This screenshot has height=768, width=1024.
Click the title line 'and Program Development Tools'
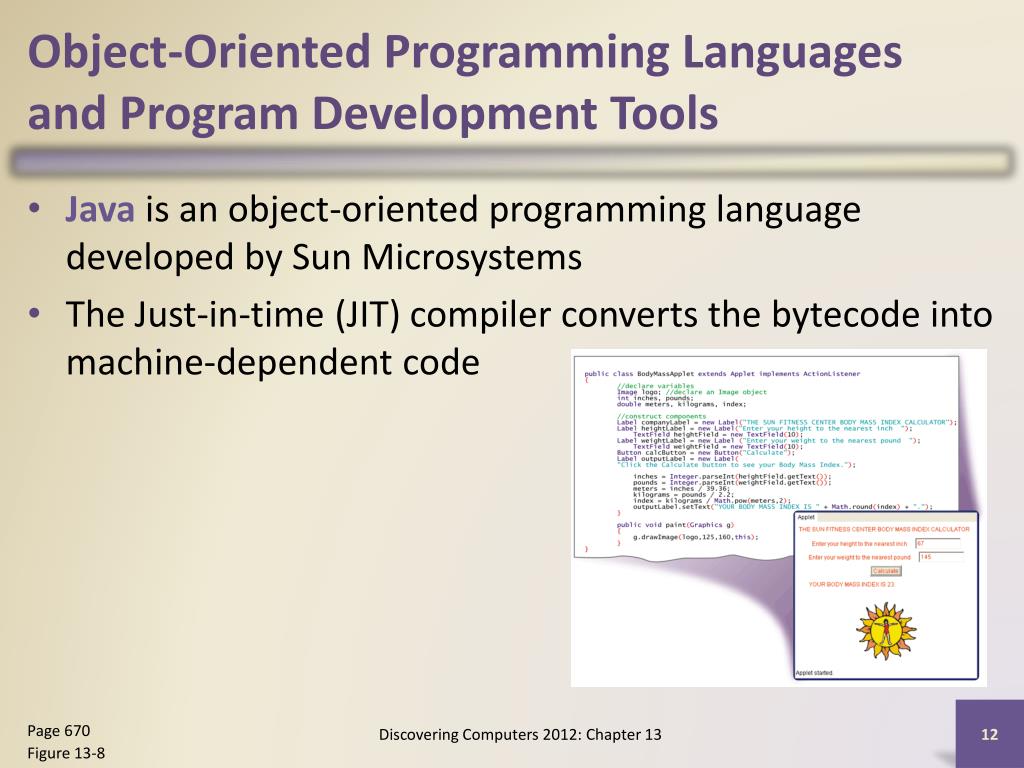pyautogui.click(x=373, y=113)
